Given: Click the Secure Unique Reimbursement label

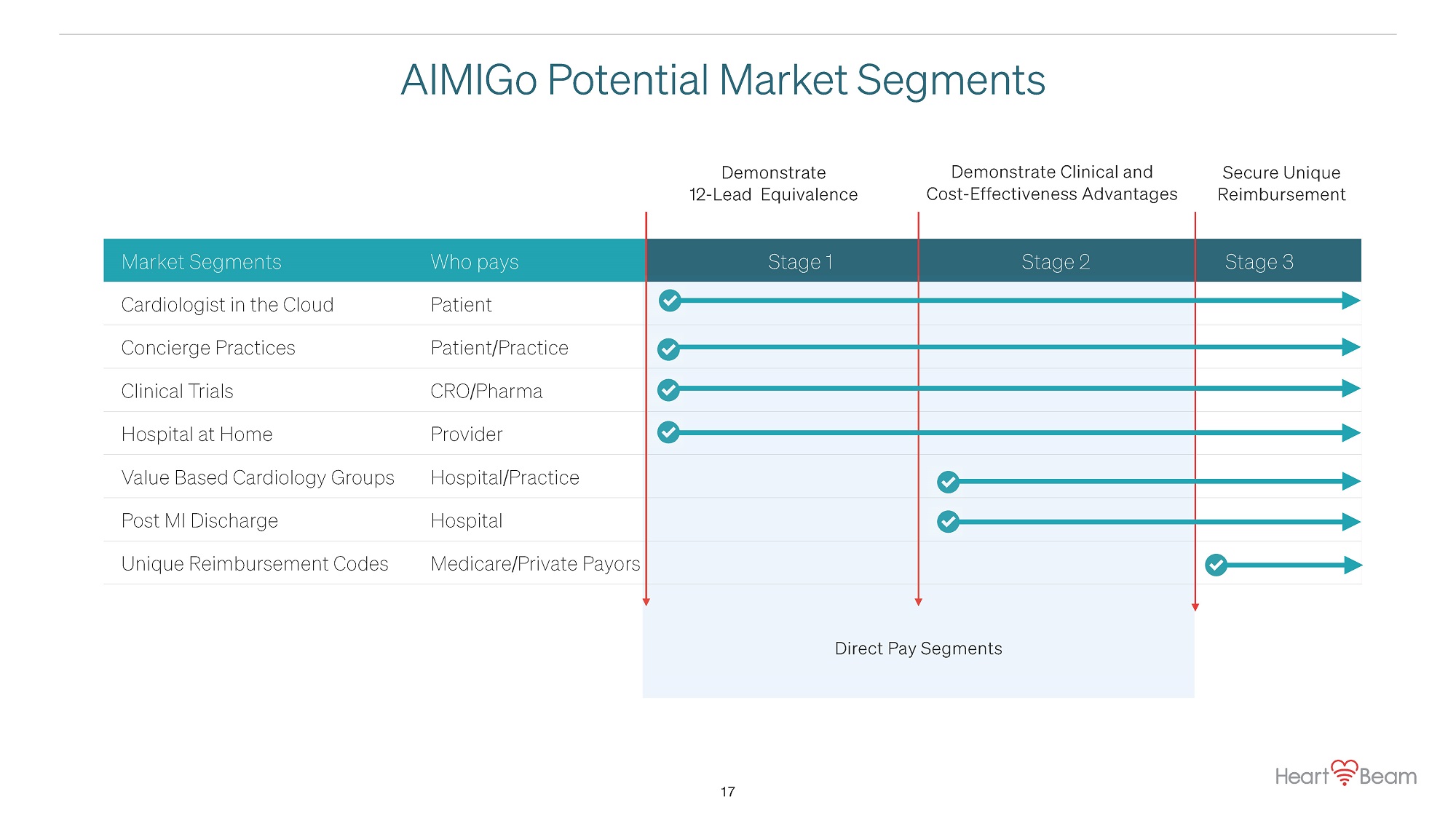Looking at the screenshot, I should coord(1281,183).
